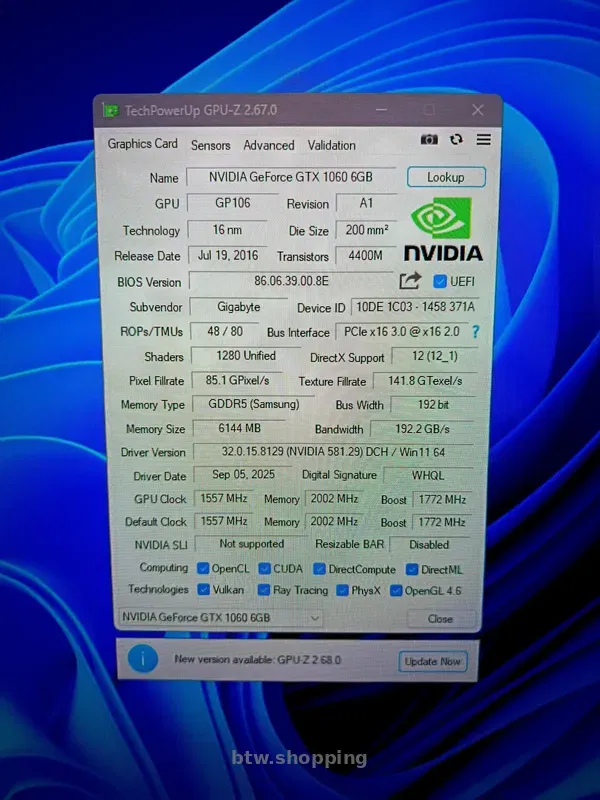
Task: Click the NVIDIA logo image
Action: tap(443, 231)
